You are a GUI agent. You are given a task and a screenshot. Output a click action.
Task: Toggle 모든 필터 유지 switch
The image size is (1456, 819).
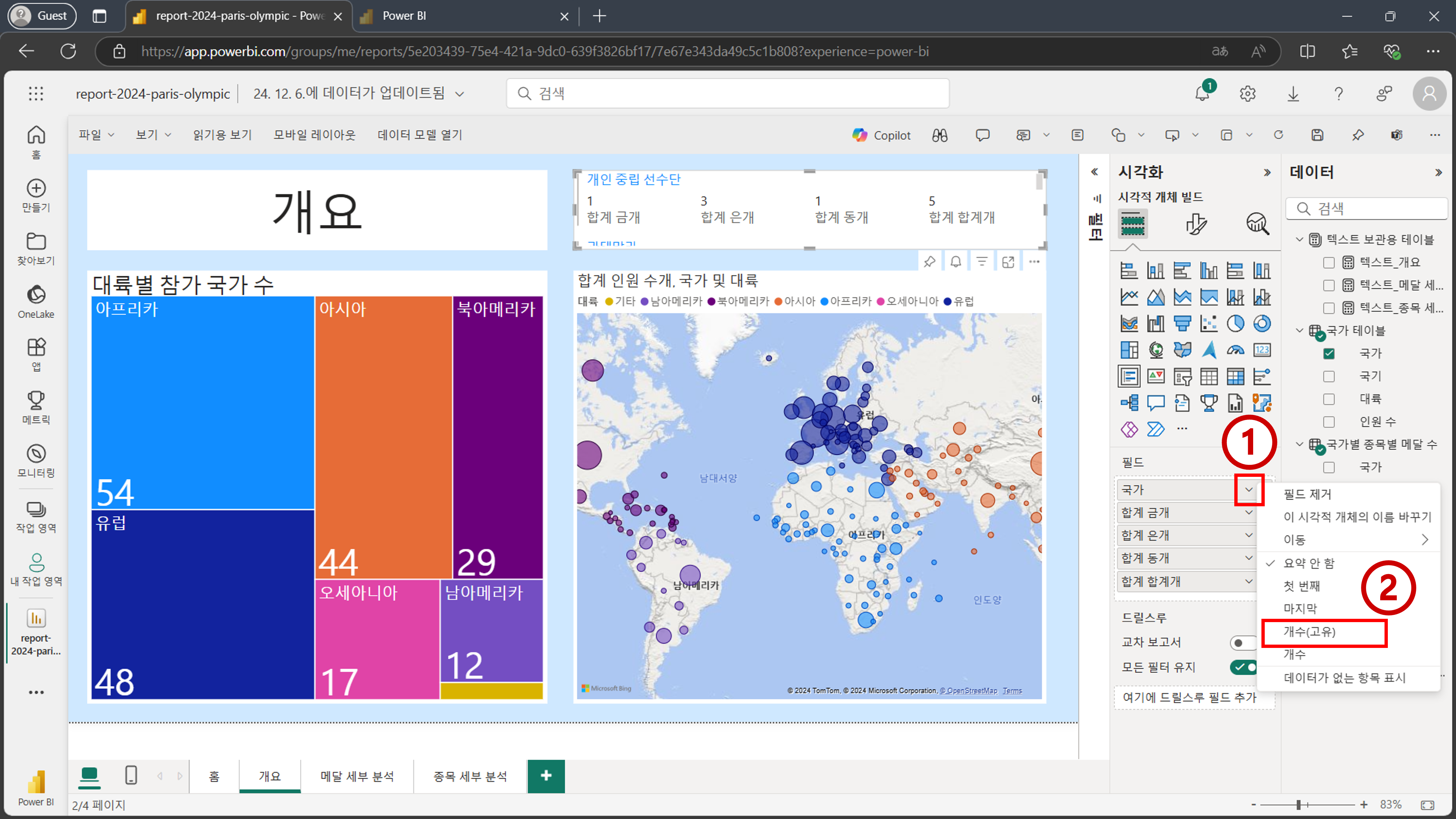(1244, 667)
